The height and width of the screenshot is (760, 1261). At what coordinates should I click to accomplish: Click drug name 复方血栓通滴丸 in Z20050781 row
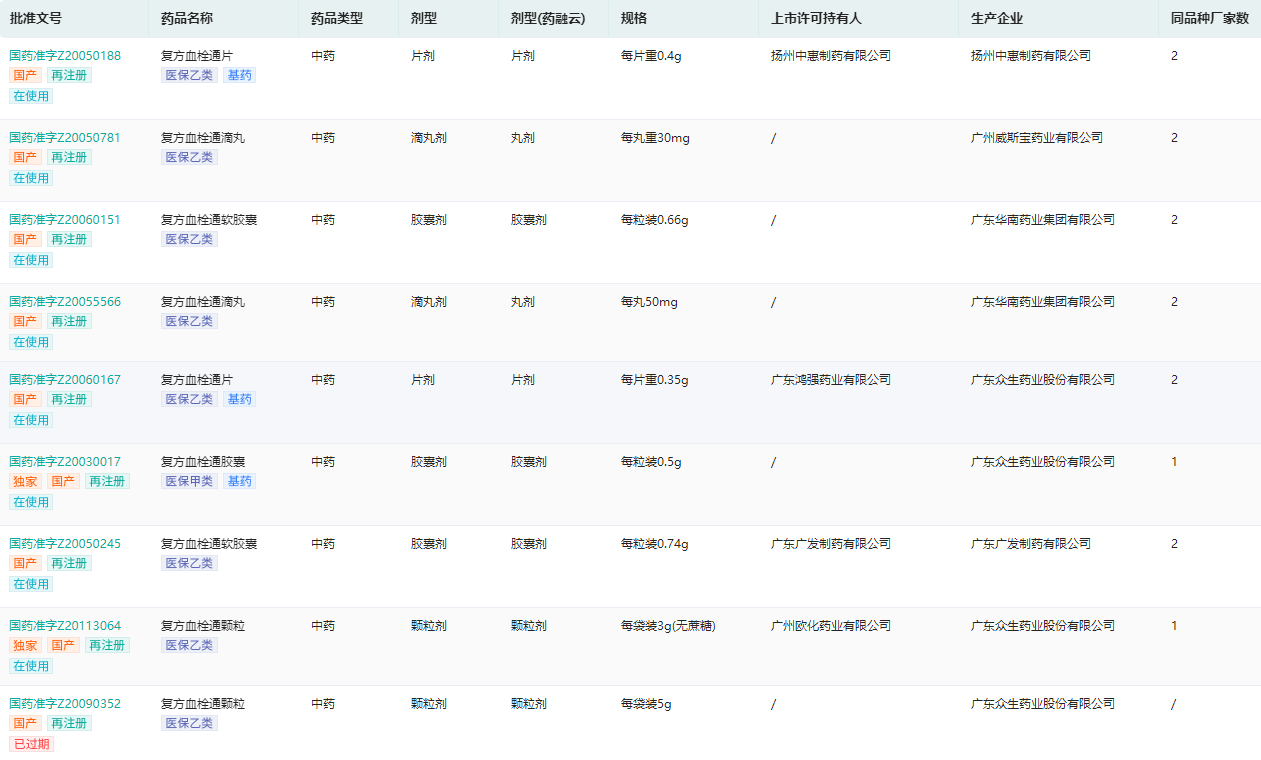(203, 138)
